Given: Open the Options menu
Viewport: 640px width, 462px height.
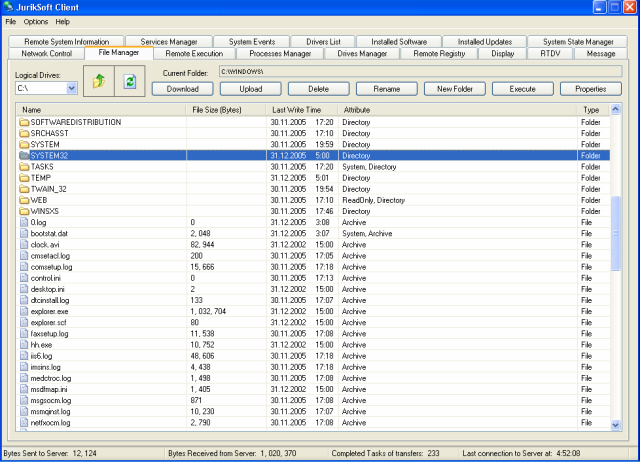Looking at the screenshot, I should (x=36, y=21).
